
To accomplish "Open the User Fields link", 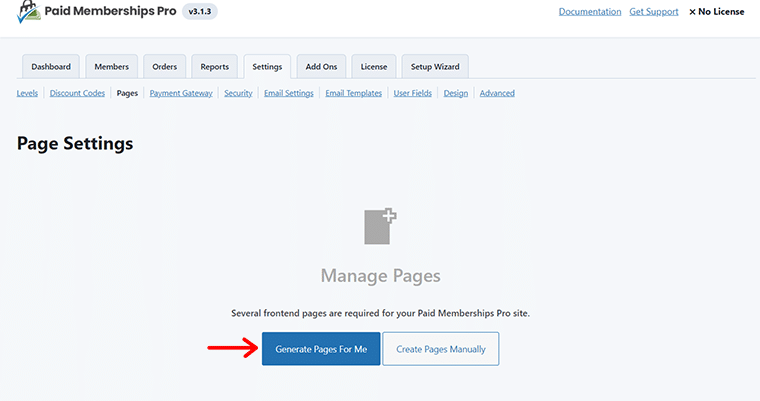I will pos(412,93).
